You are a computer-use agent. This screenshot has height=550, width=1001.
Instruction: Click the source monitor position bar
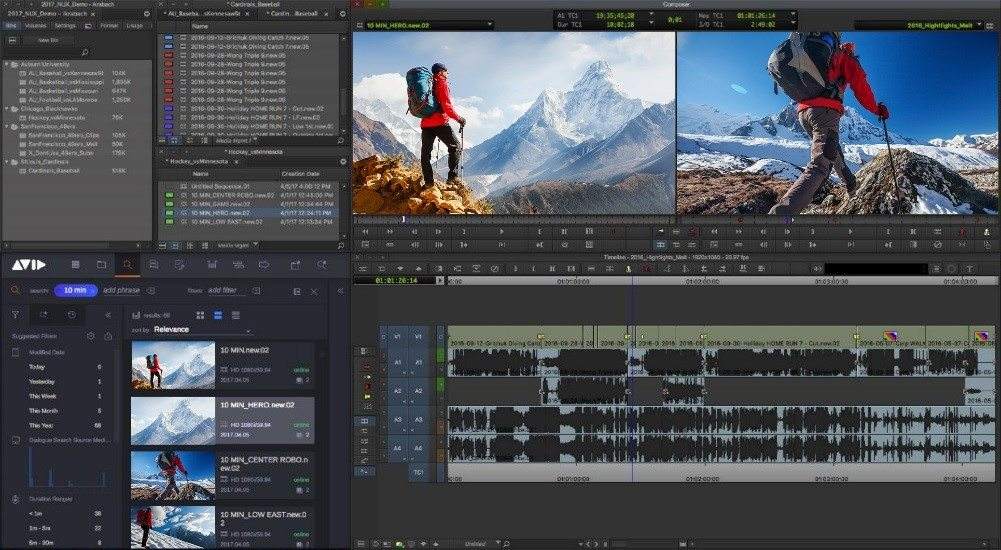coord(514,219)
